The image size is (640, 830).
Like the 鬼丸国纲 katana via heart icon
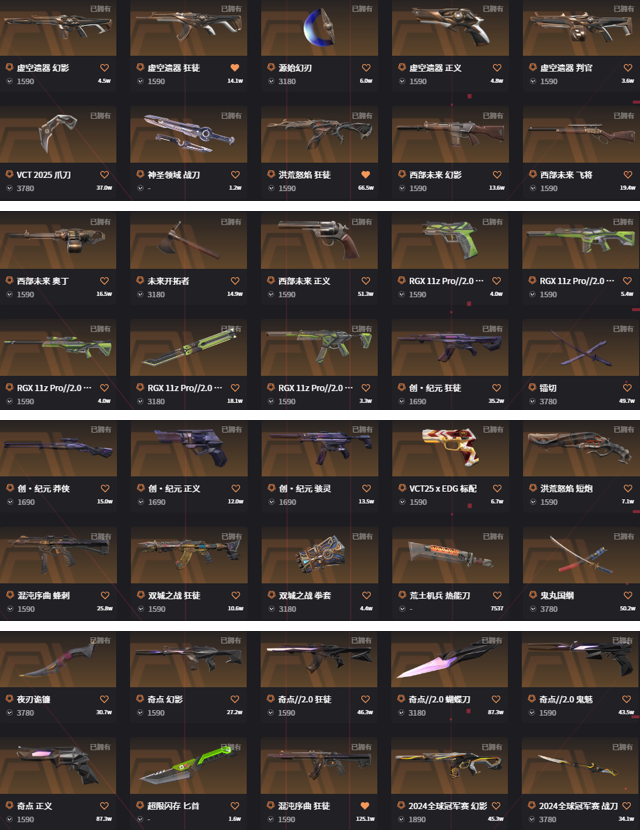627,596
